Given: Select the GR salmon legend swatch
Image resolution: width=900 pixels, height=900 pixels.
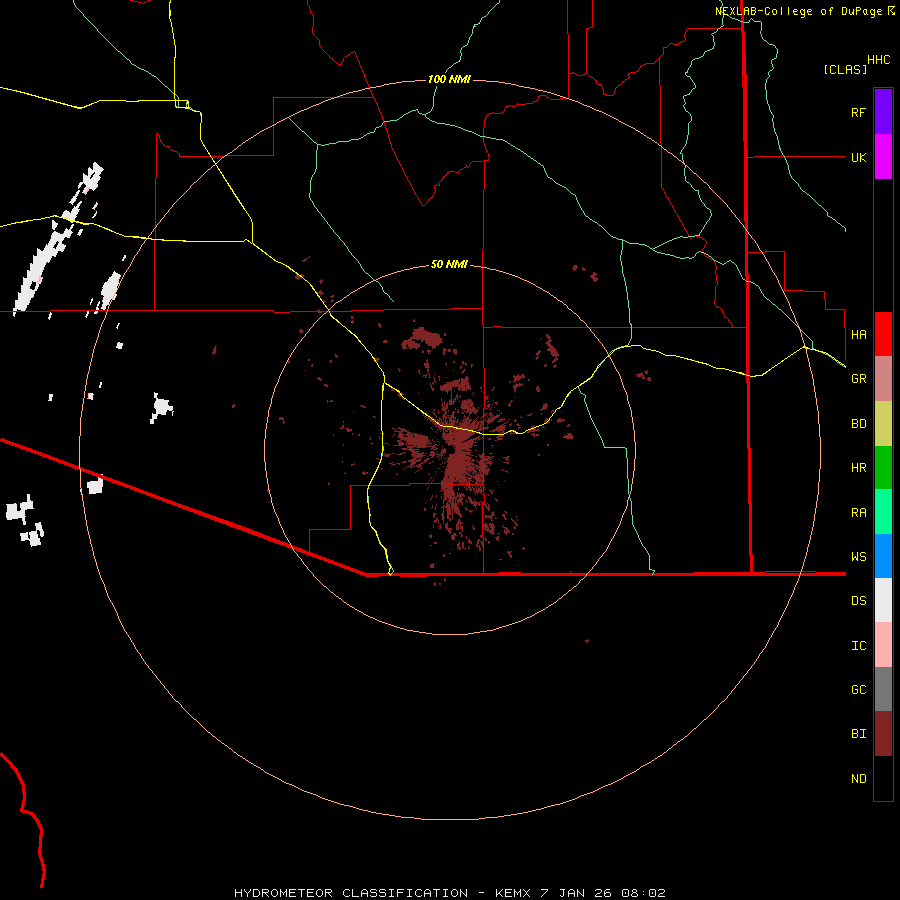Looking at the screenshot, I should (x=883, y=379).
